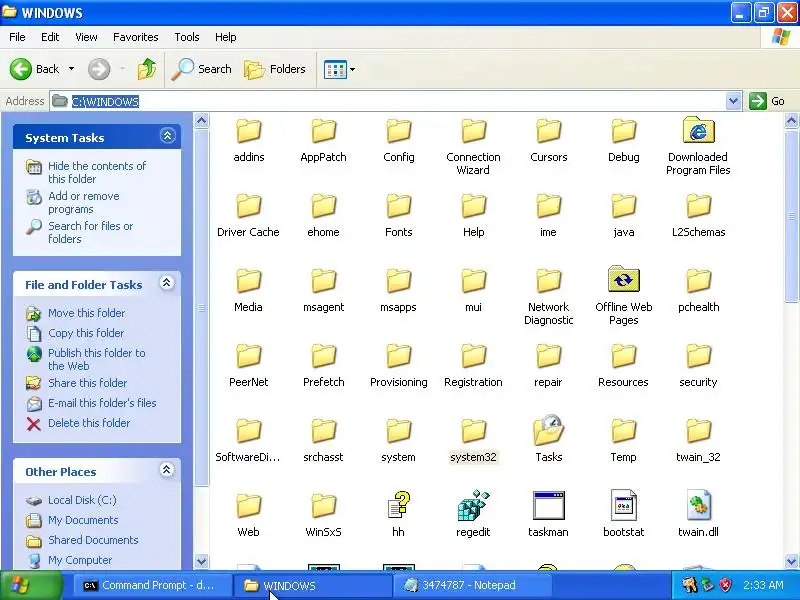Collapse the Other Places panel
The width and height of the screenshot is (800, 600).
click(166, 469)
